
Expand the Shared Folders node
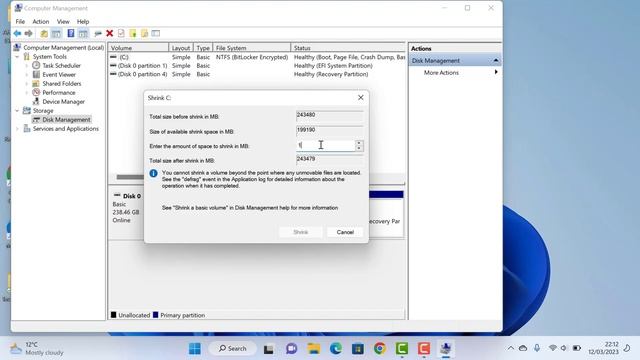coord(27,84)
